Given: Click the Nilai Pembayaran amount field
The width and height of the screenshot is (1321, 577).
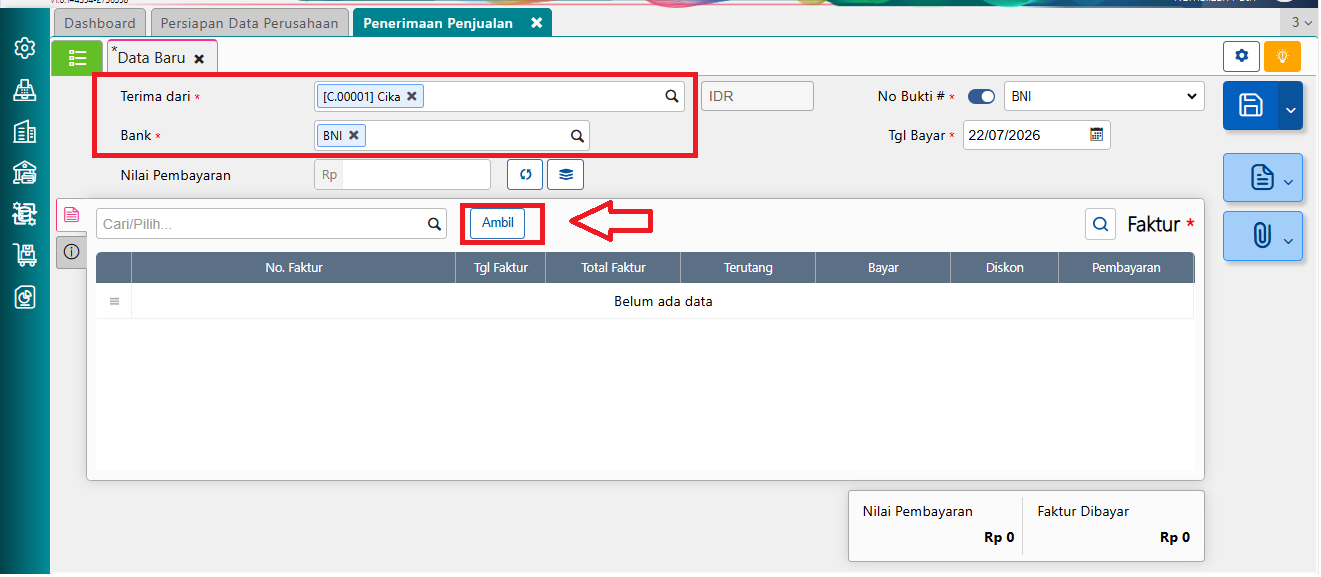Looking at the screenshot, I should (416, 174).
